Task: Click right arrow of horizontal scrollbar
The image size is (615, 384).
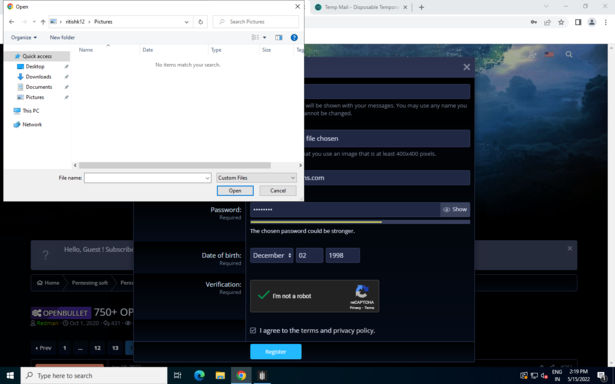Action: (300, 166)
